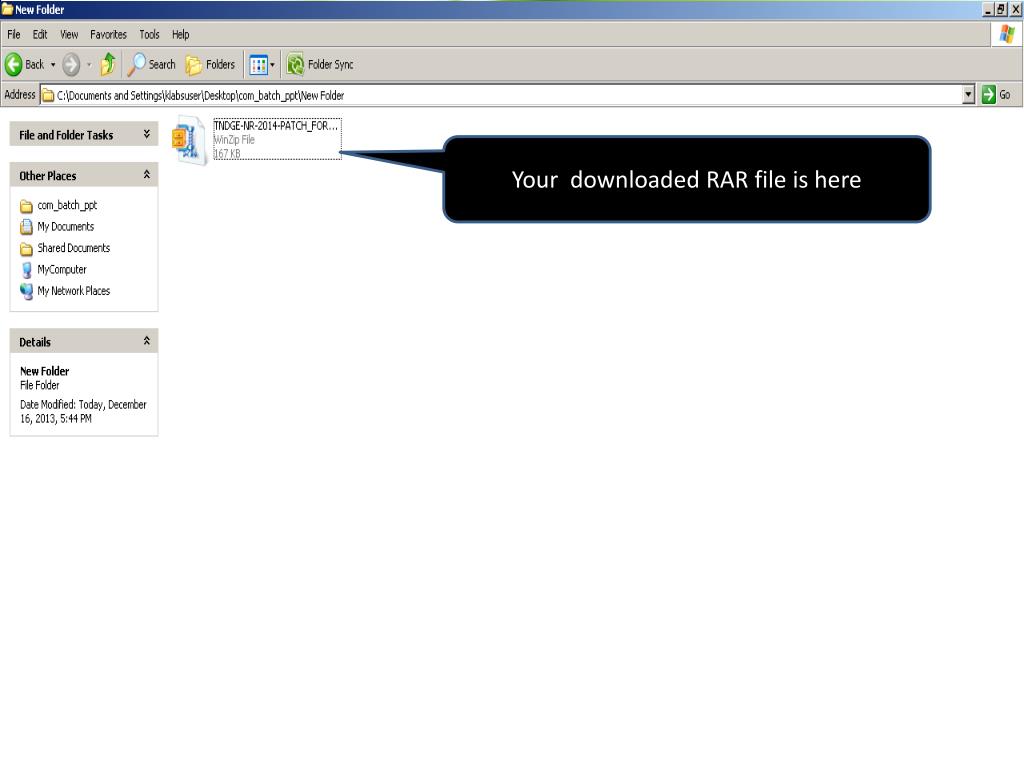Open the Back history dropdown arrow
The width and height of the screenshot is (1024, 768).
(x=53, y=65)
